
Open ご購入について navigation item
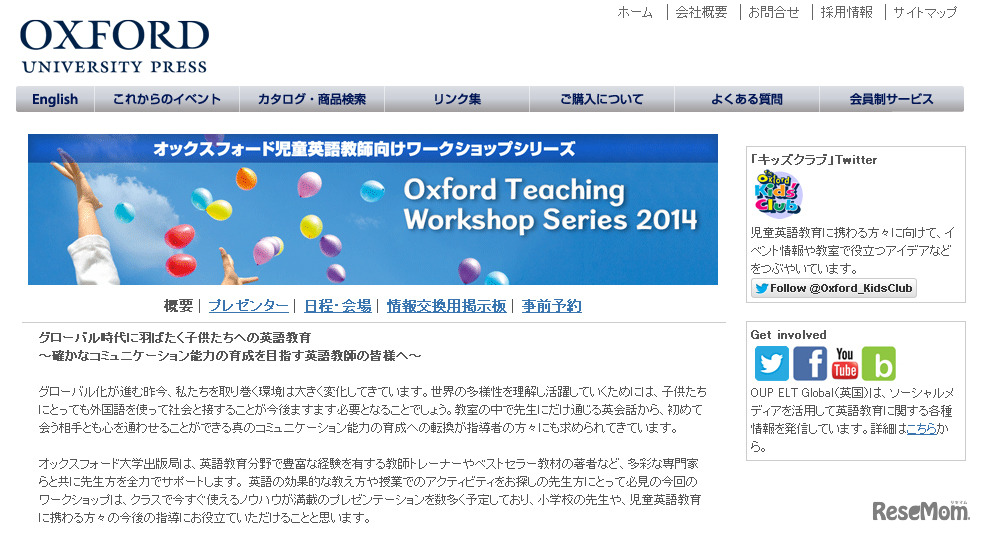tap(602, 99)
